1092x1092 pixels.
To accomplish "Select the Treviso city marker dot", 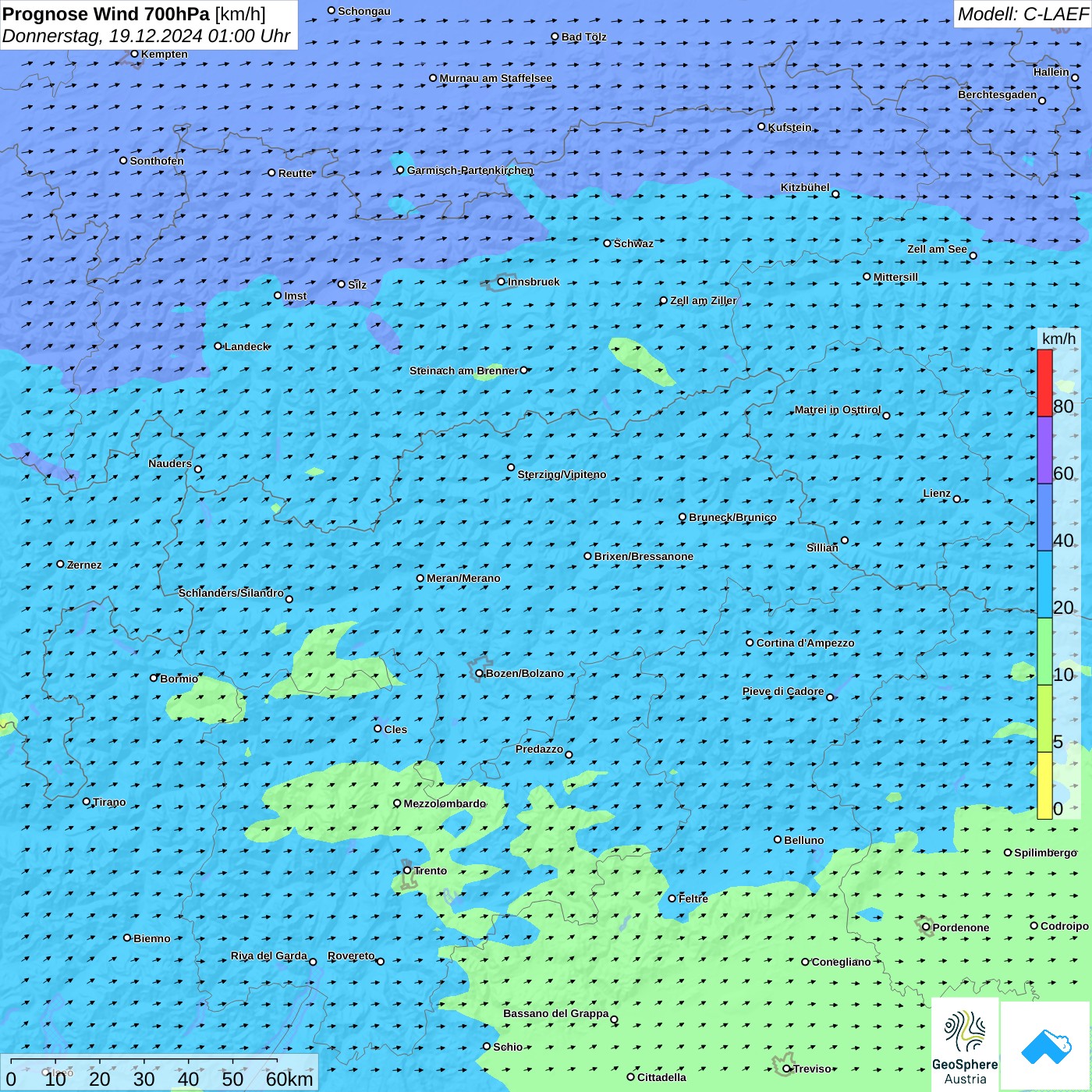I will 787,1069.
